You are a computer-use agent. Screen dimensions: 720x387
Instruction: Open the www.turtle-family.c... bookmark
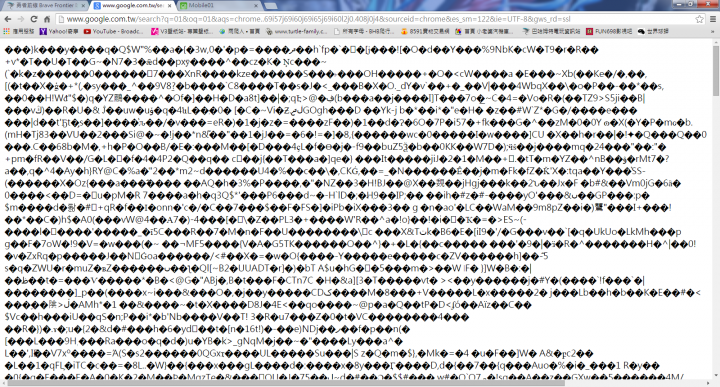(297, 32)
